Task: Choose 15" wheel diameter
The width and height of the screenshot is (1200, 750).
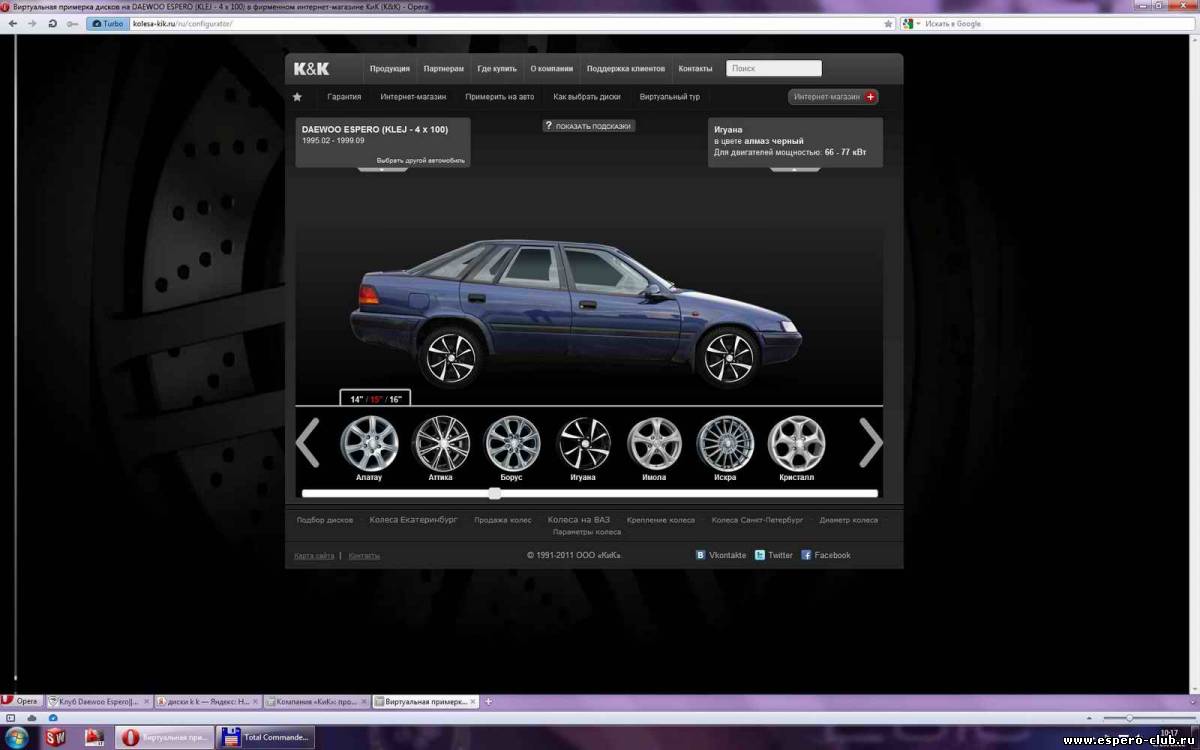Action: [376, 399]
